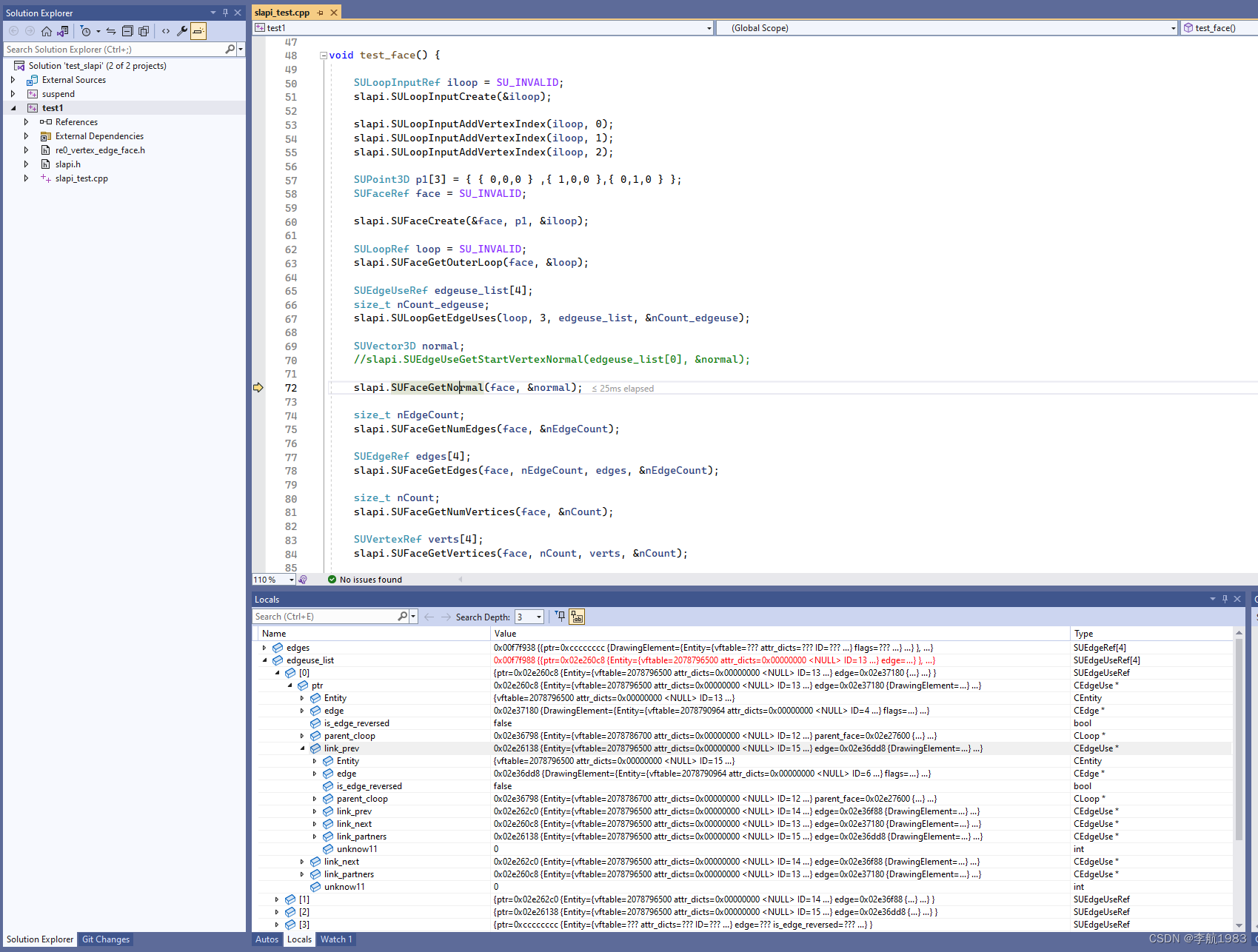1258x952 pixels.
Task: Expand the edges variable in Locals
Action: pyautogui.click(x=264, y=648)
